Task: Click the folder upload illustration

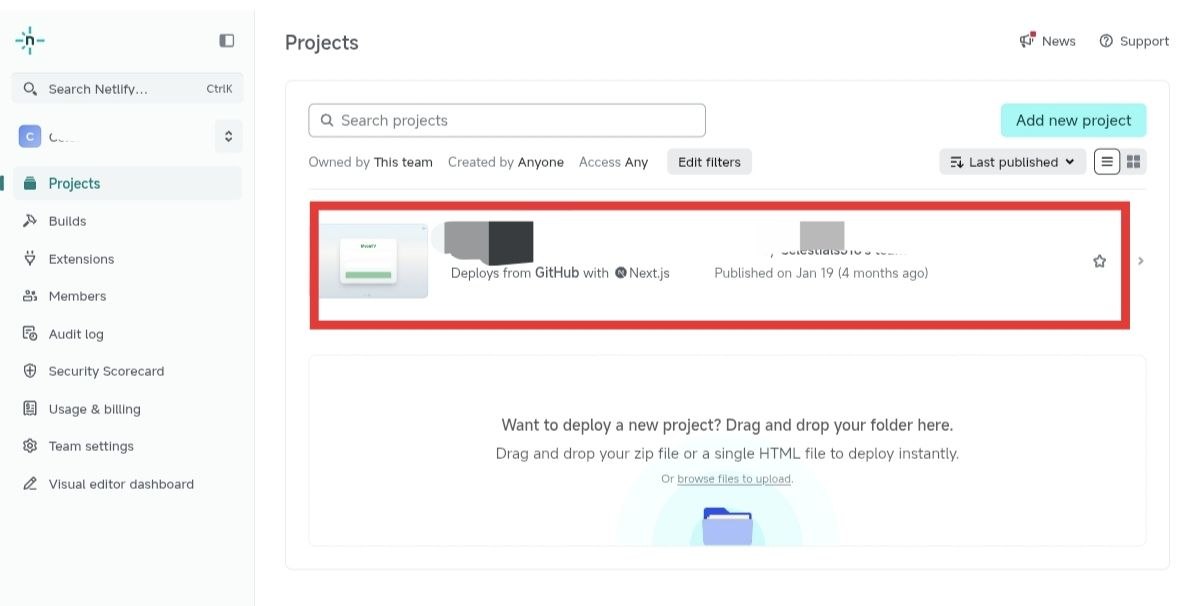Action: pos(727,526)
